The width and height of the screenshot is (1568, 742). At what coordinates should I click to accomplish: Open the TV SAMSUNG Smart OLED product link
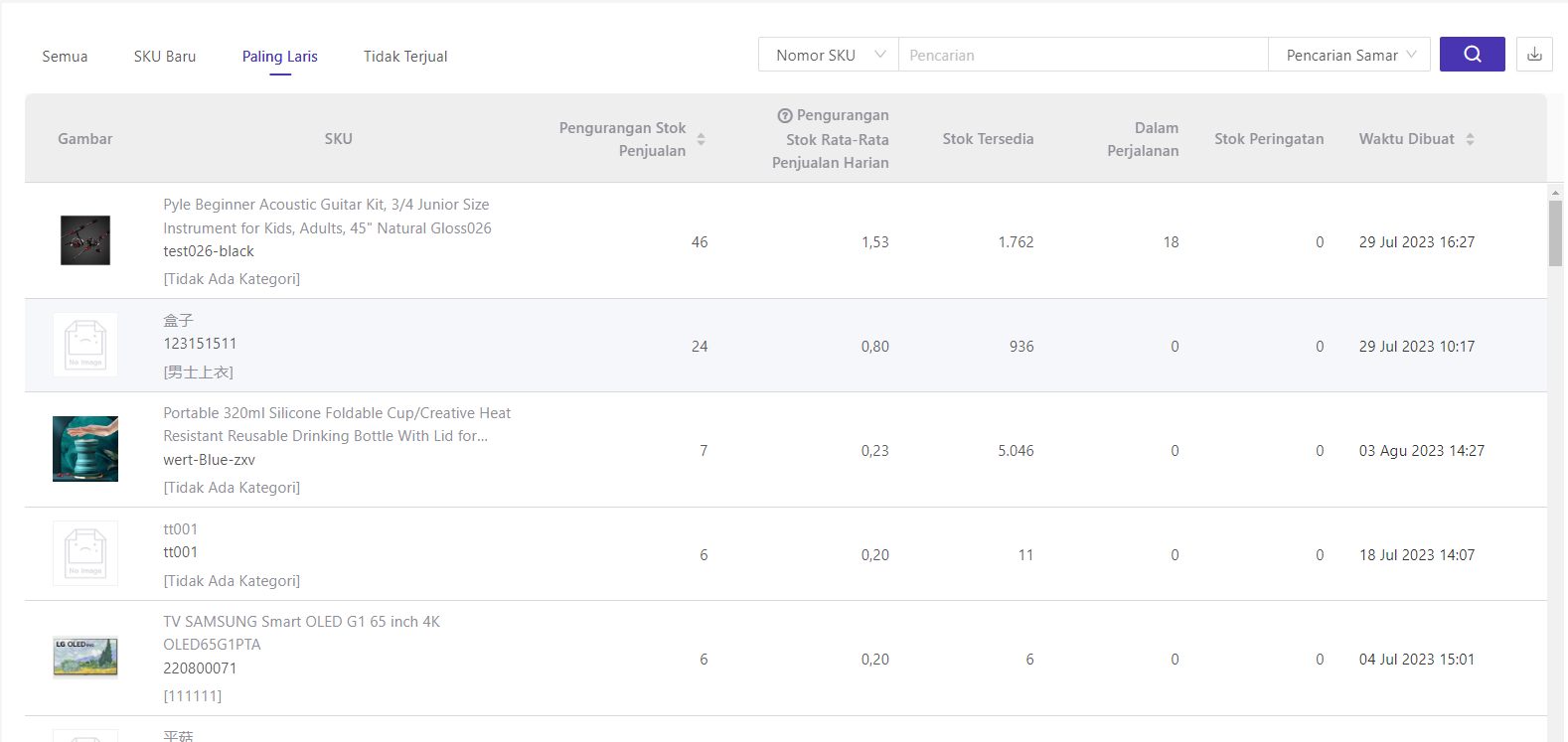301,633
